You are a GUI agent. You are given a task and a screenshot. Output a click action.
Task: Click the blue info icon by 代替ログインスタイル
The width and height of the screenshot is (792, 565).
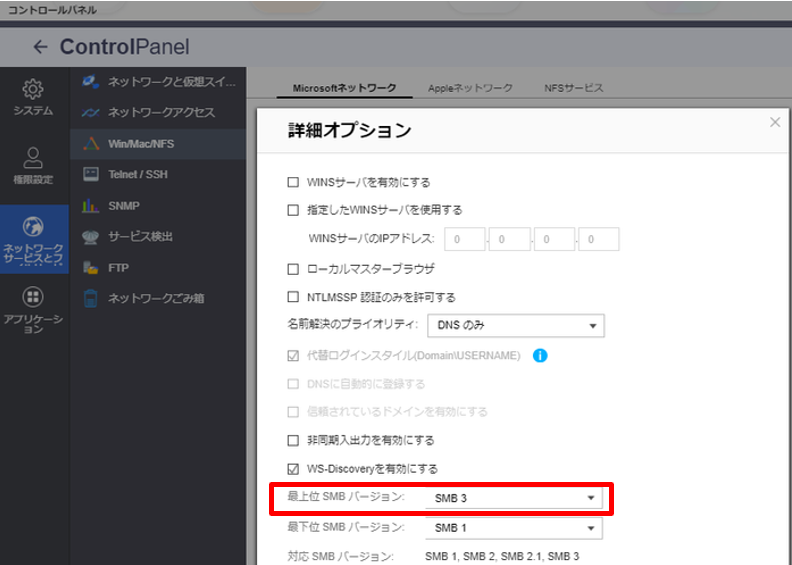click(x=540, y=355)
